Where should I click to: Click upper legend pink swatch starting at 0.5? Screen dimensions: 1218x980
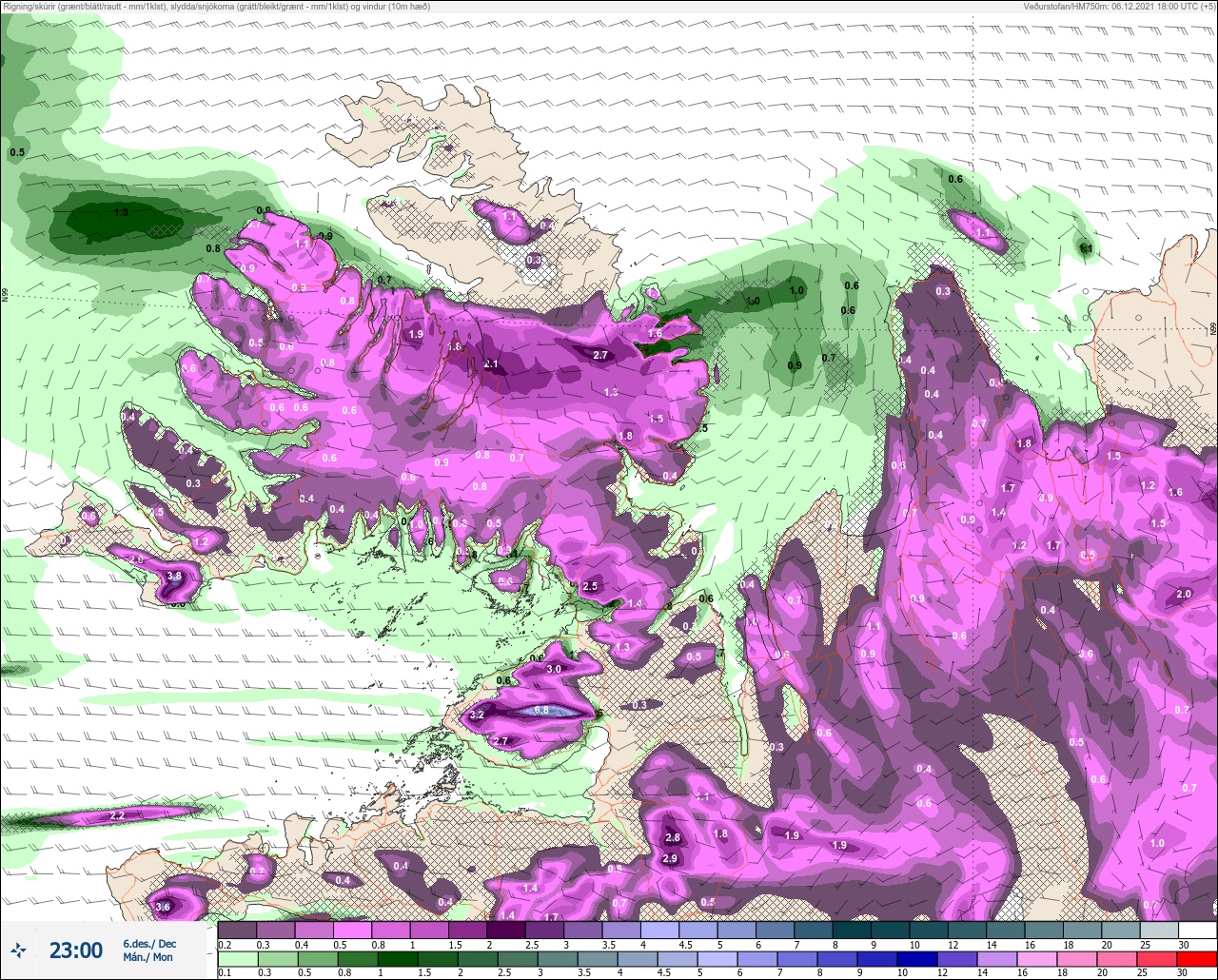[x=352, y=931]
